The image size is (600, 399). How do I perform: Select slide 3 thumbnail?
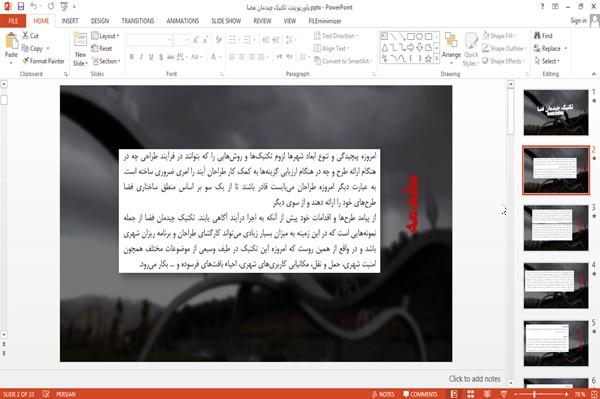point(556,228)
